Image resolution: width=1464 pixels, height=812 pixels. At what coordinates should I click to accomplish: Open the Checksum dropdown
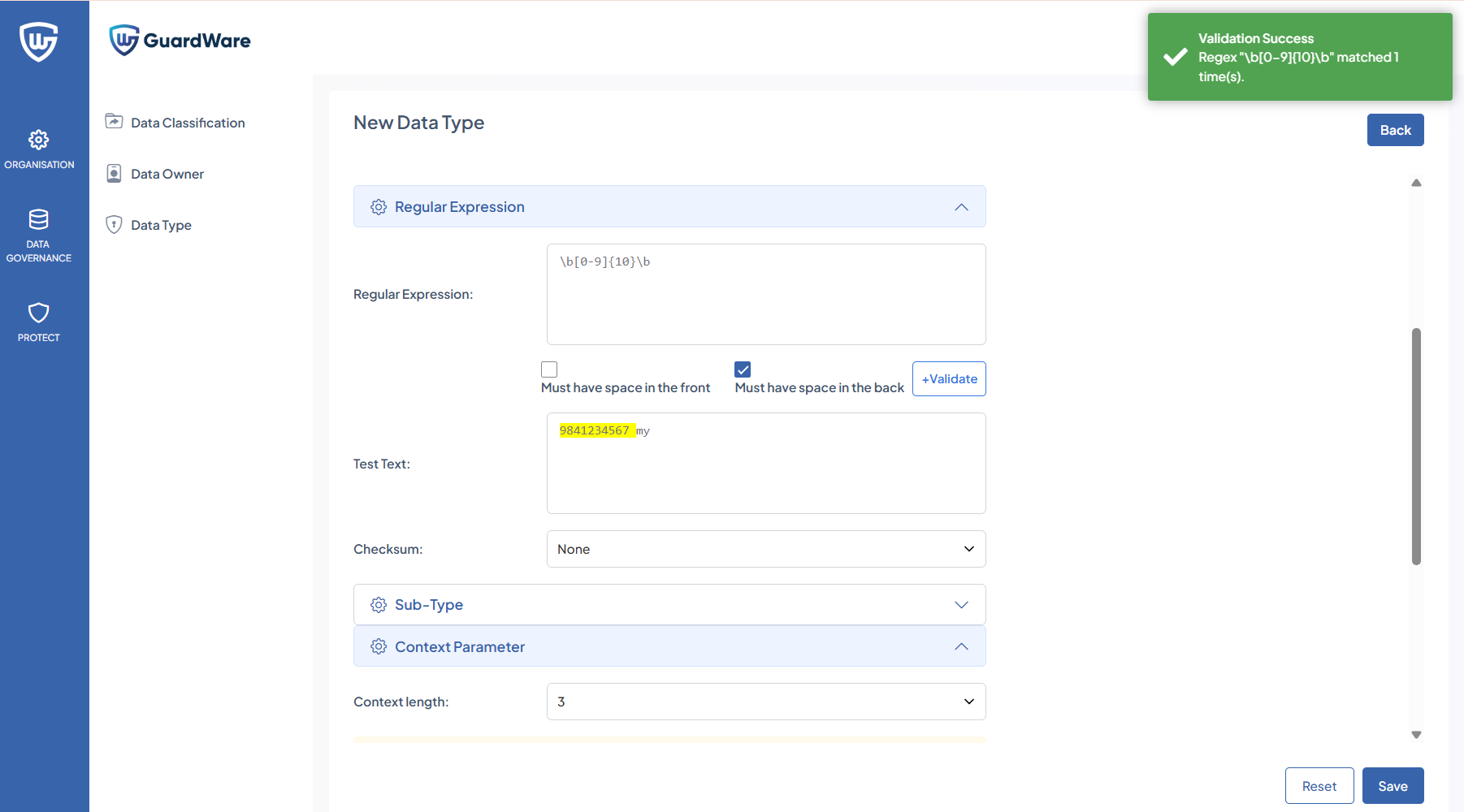click(x=765, y=549)
